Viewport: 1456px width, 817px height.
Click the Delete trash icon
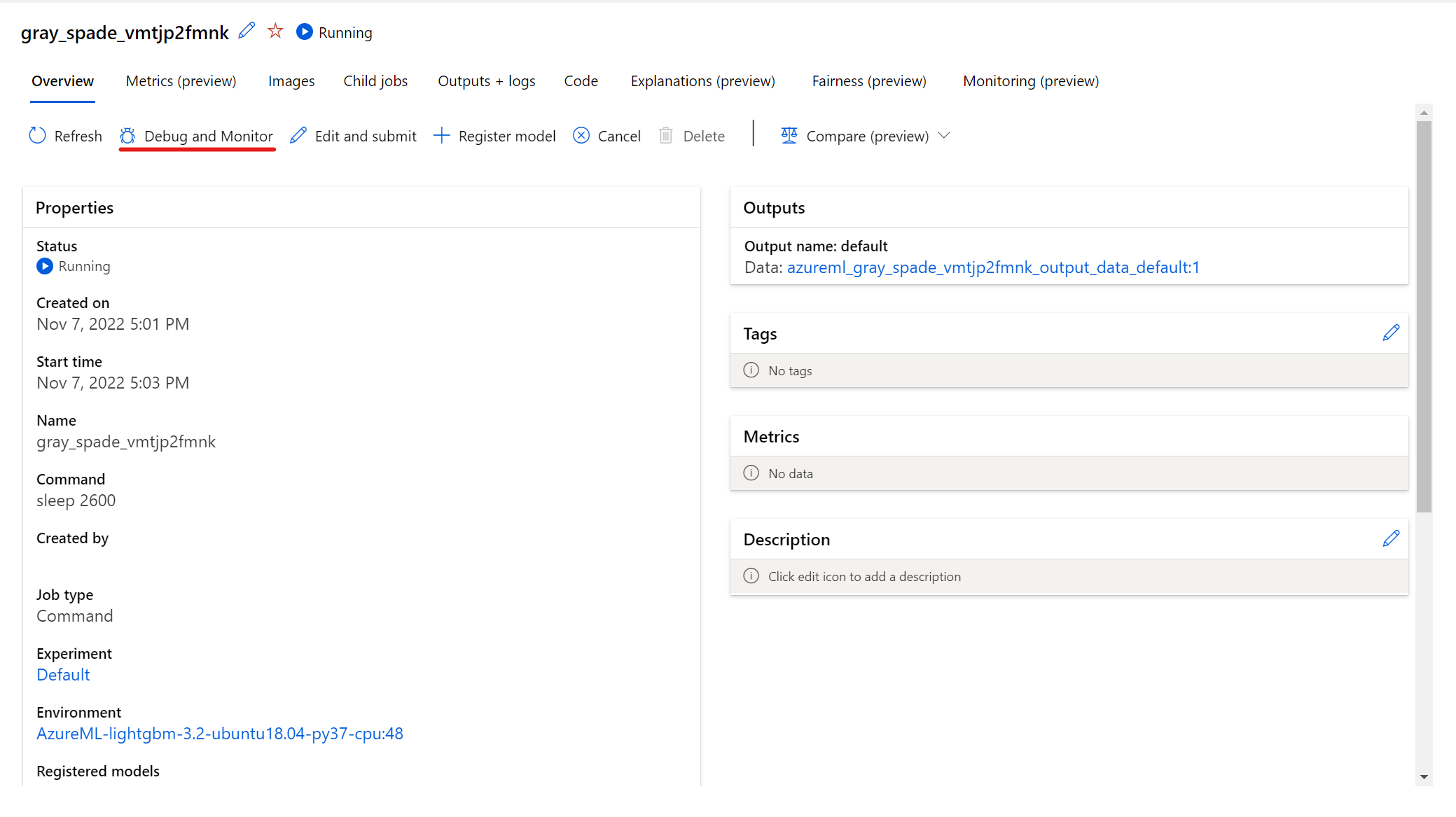click(x=665, y=136)
